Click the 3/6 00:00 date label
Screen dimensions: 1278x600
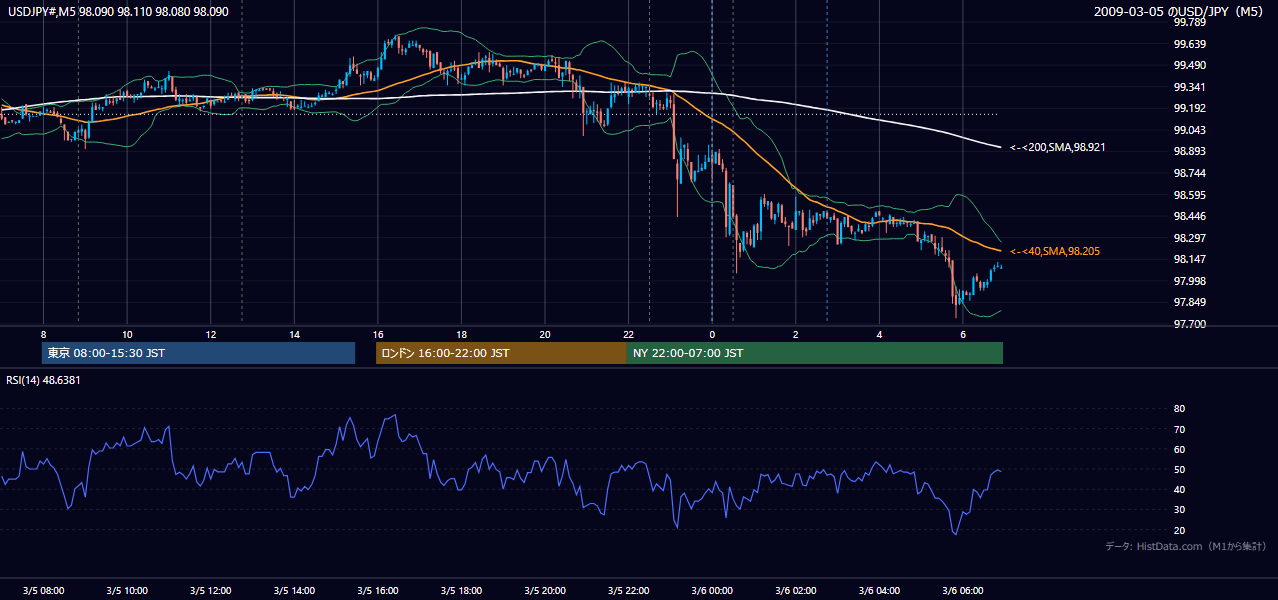[712, 591]
